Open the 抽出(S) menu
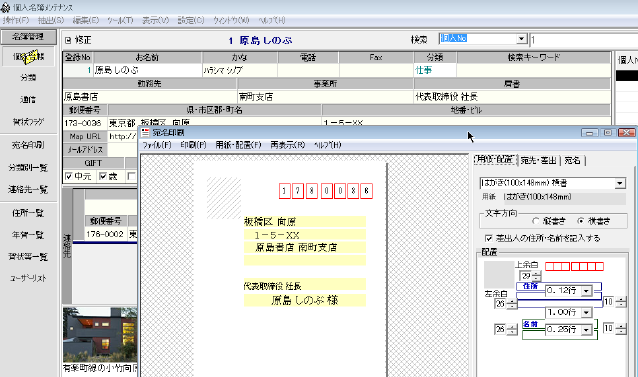The height and width of the screenshot is (377, 638). 51,20
